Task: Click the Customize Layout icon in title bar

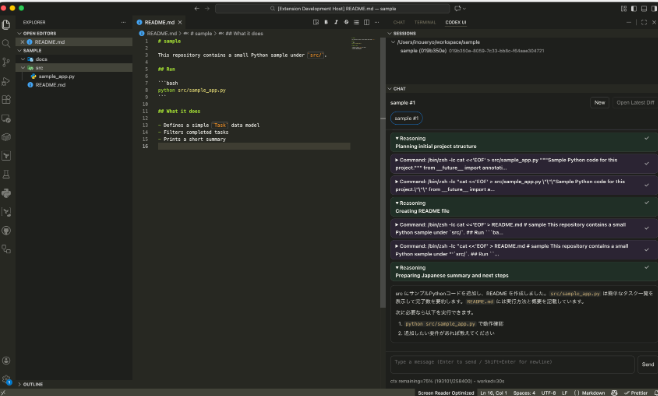Action: point(624,8)
